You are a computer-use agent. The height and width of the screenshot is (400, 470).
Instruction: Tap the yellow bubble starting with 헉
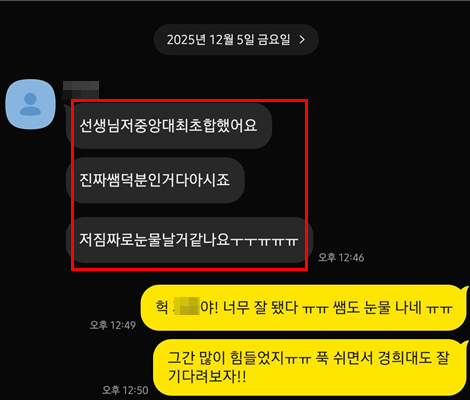(303, 308)
